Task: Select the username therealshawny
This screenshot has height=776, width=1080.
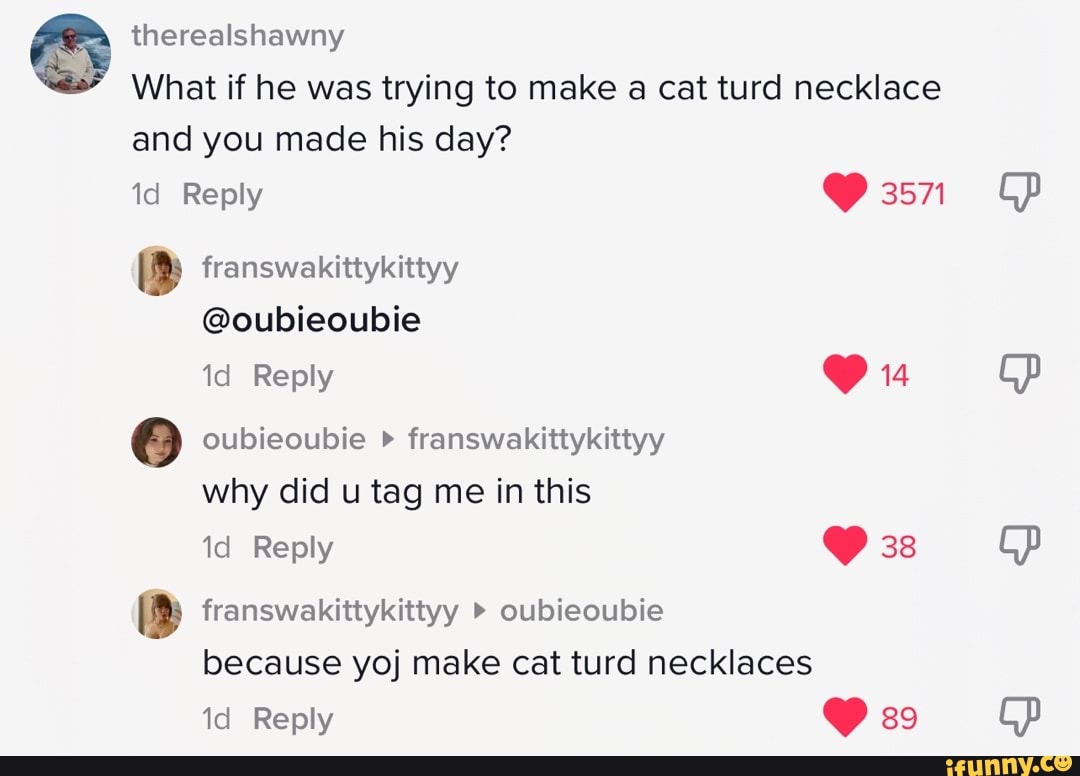Action: [x=239, y=35]
